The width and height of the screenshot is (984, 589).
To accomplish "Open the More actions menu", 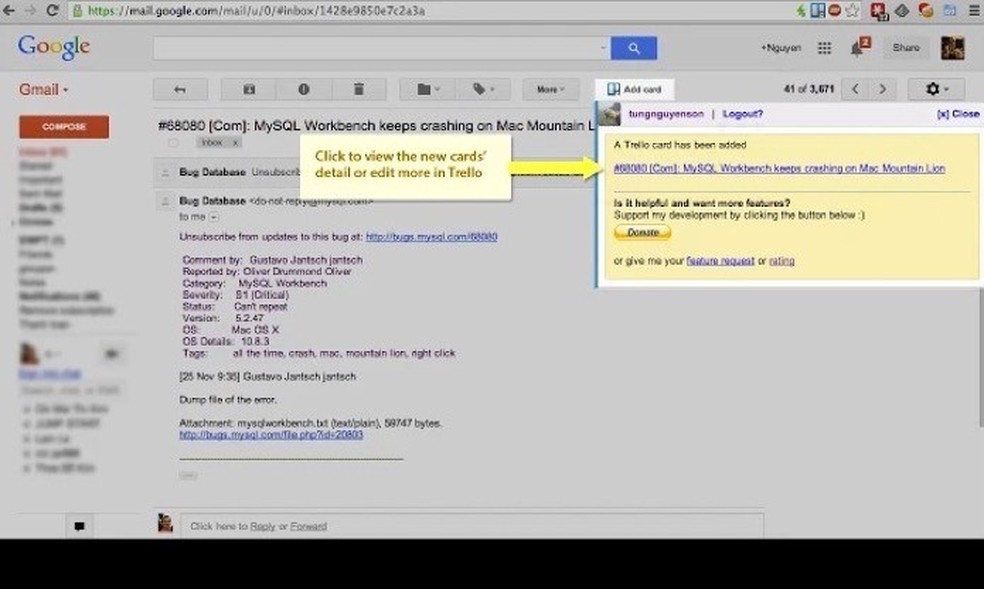I will click(x=550, y=89).
